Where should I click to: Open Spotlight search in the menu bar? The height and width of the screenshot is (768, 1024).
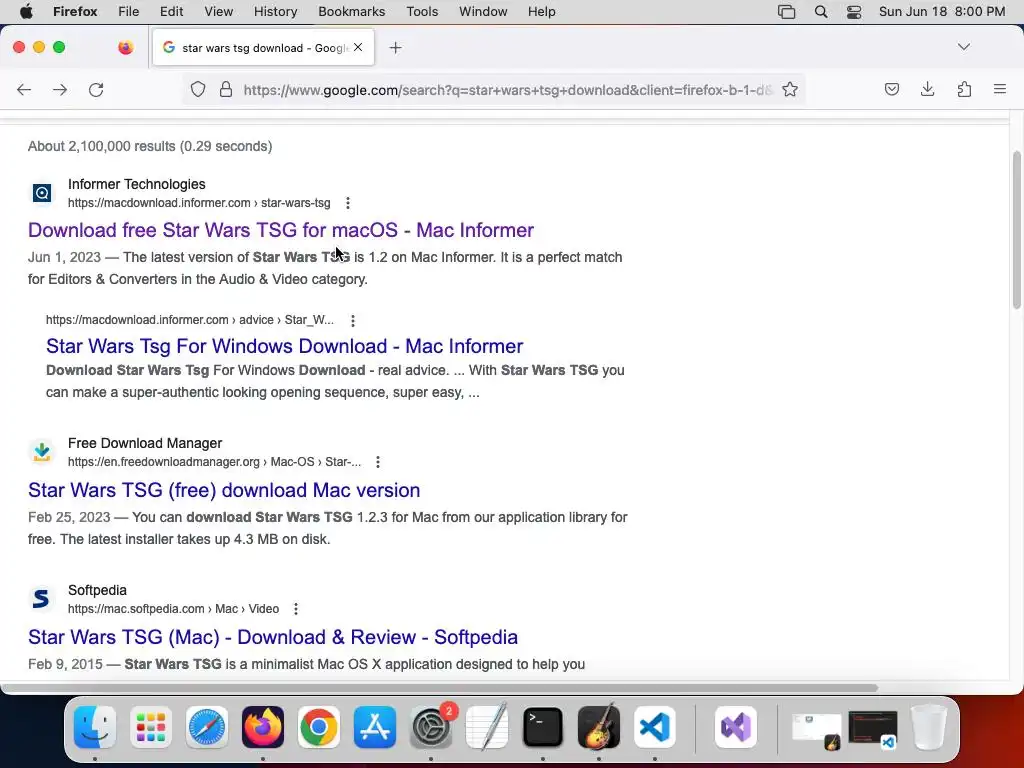coord(821,12)
